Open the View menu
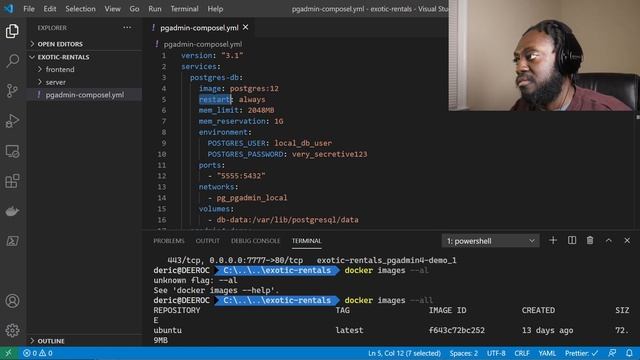The height and width of the screenshot is (360, 640). pyautogui.click(x=112, y=9)
